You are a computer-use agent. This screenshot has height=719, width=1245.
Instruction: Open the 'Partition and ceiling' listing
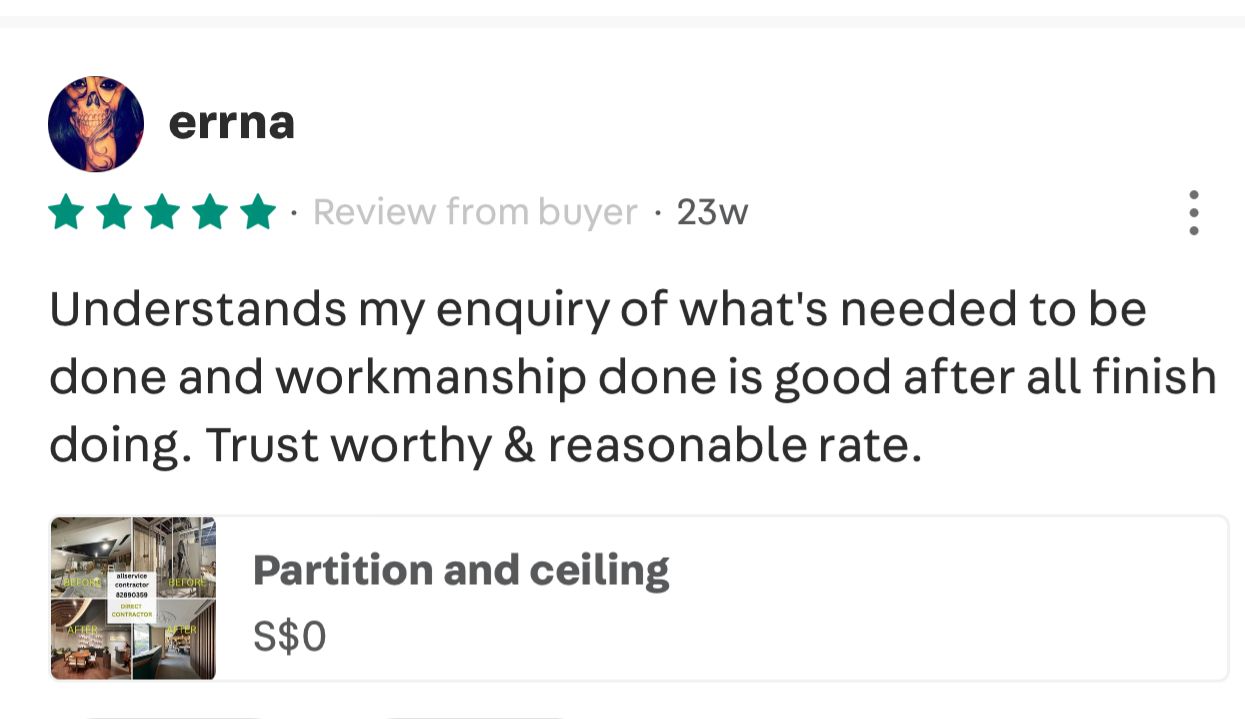click(x=461, y=570)
